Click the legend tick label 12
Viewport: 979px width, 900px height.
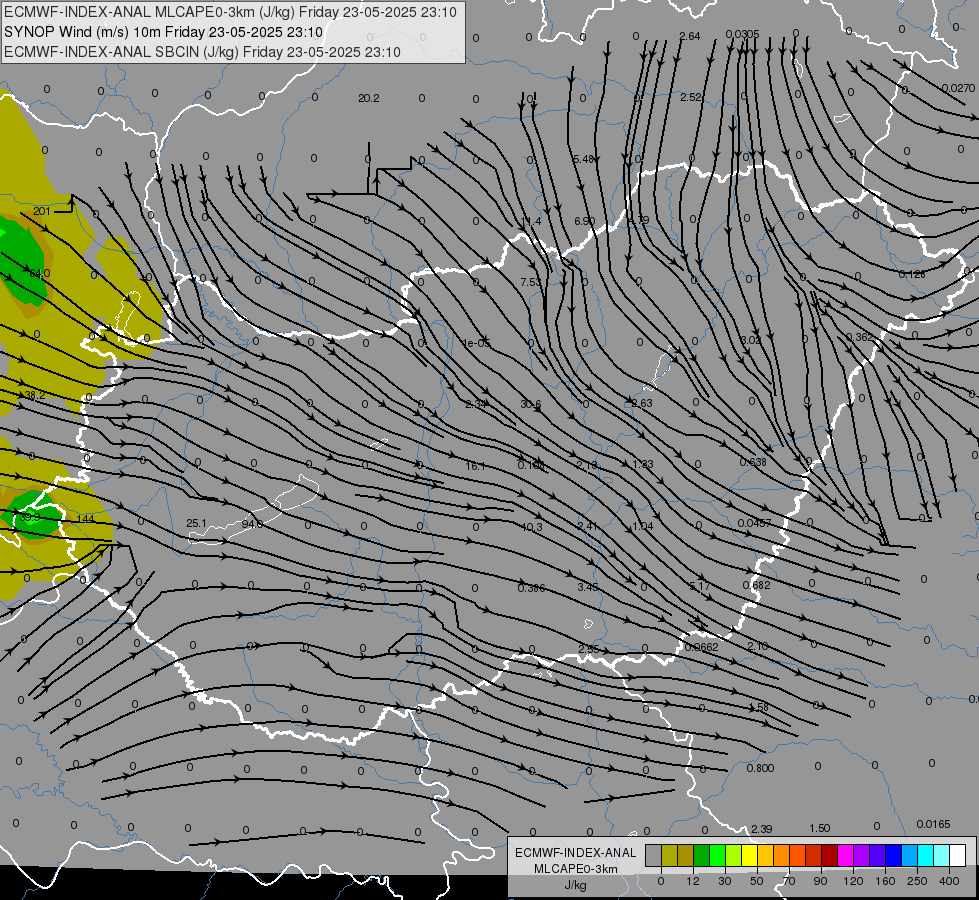[692, 881]
